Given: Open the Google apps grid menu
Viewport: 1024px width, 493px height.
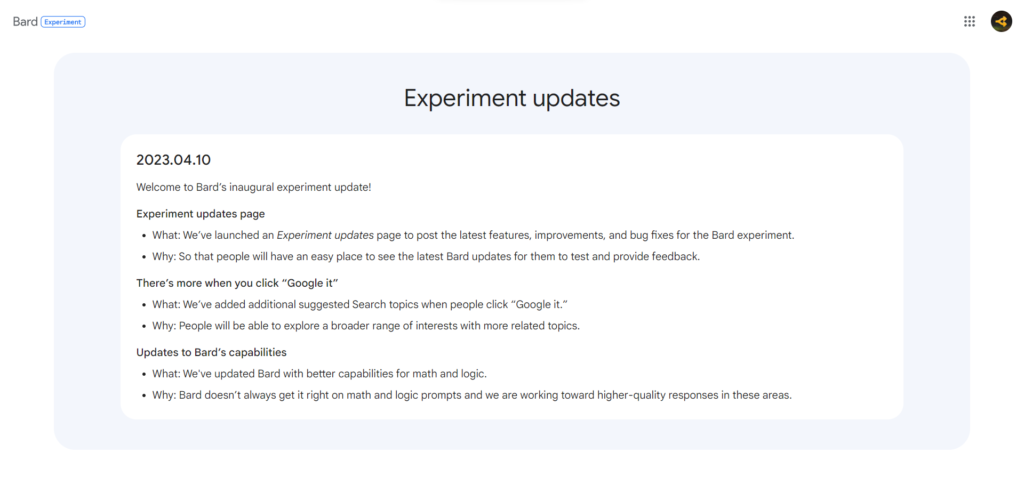Looking at the screenshot, I should (969, 21).
